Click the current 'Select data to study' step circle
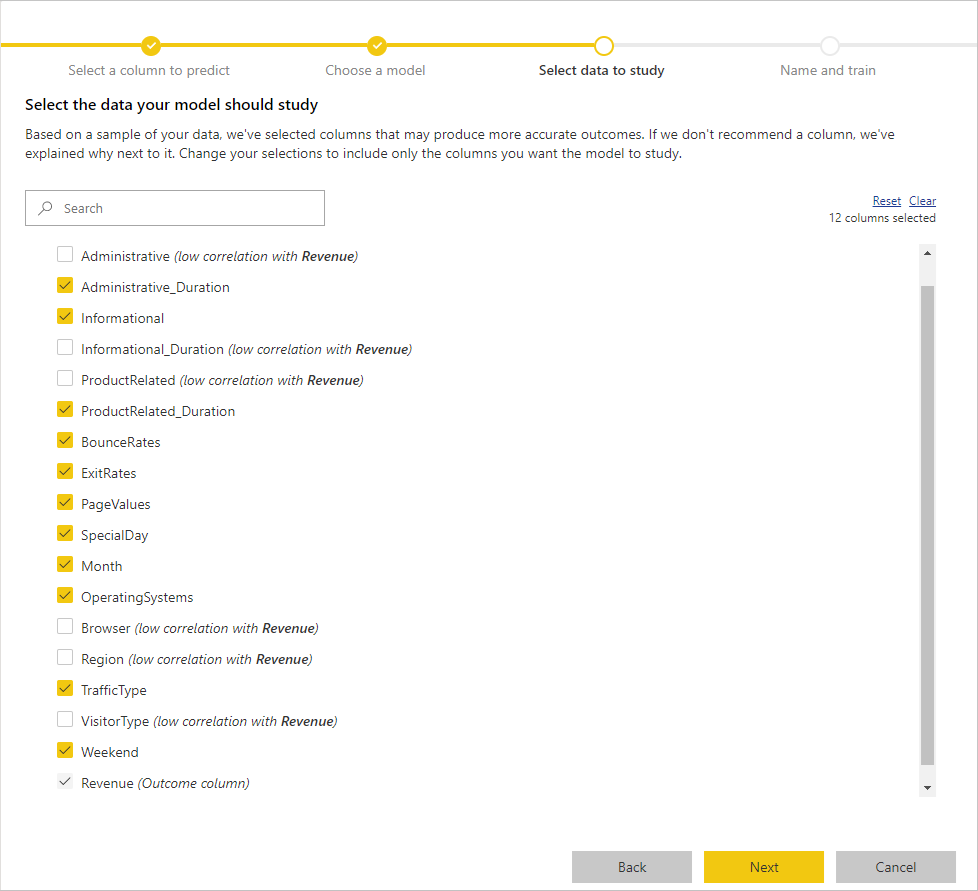This screenshot has height=891, width=978. coord(604,46)
